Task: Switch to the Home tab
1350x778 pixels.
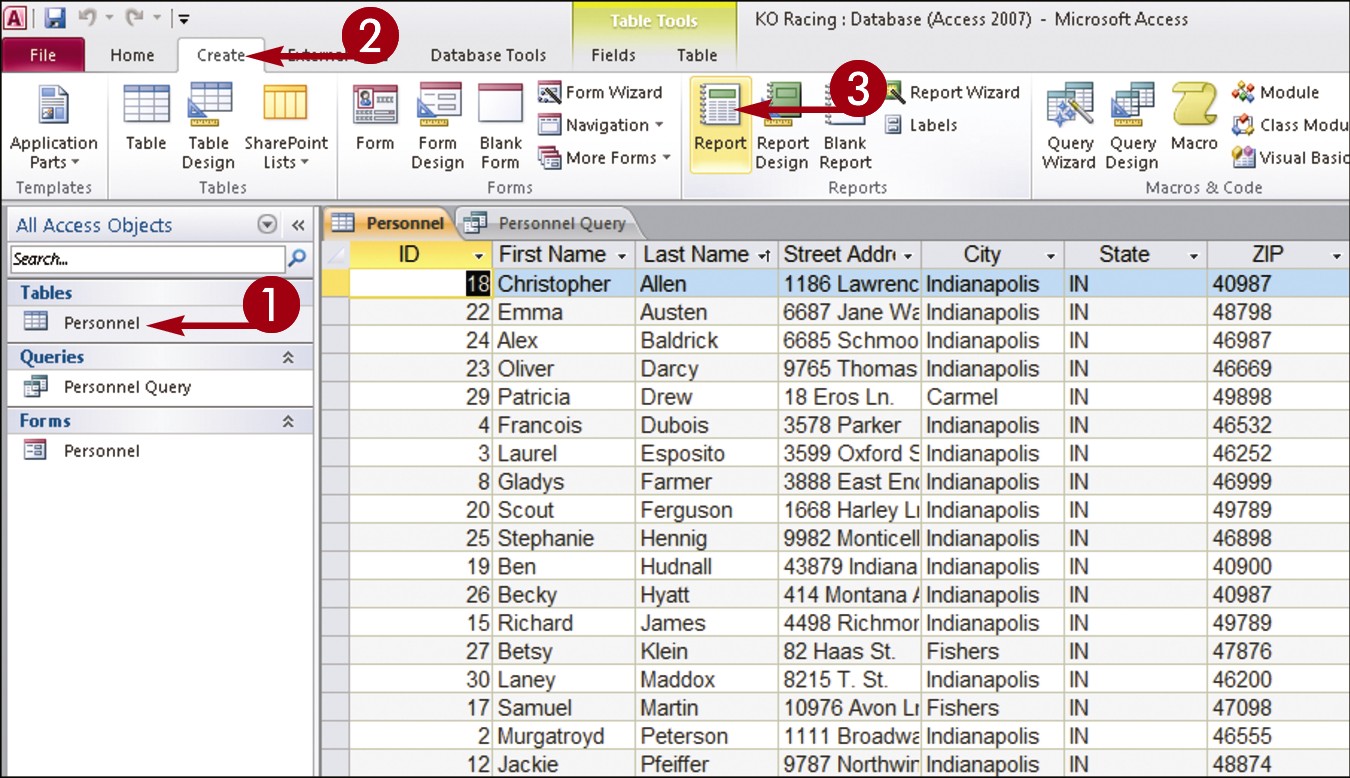Action: [132, 55]
